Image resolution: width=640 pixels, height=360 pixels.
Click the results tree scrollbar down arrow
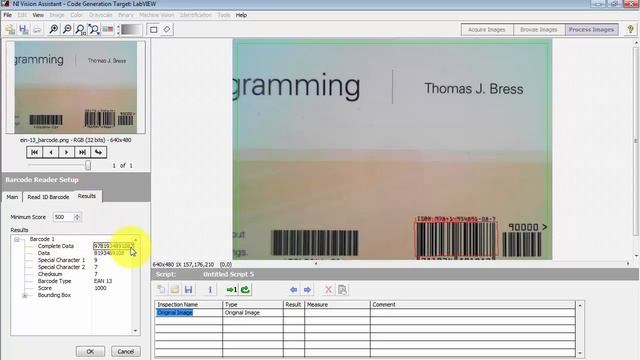tap(136, 331)
